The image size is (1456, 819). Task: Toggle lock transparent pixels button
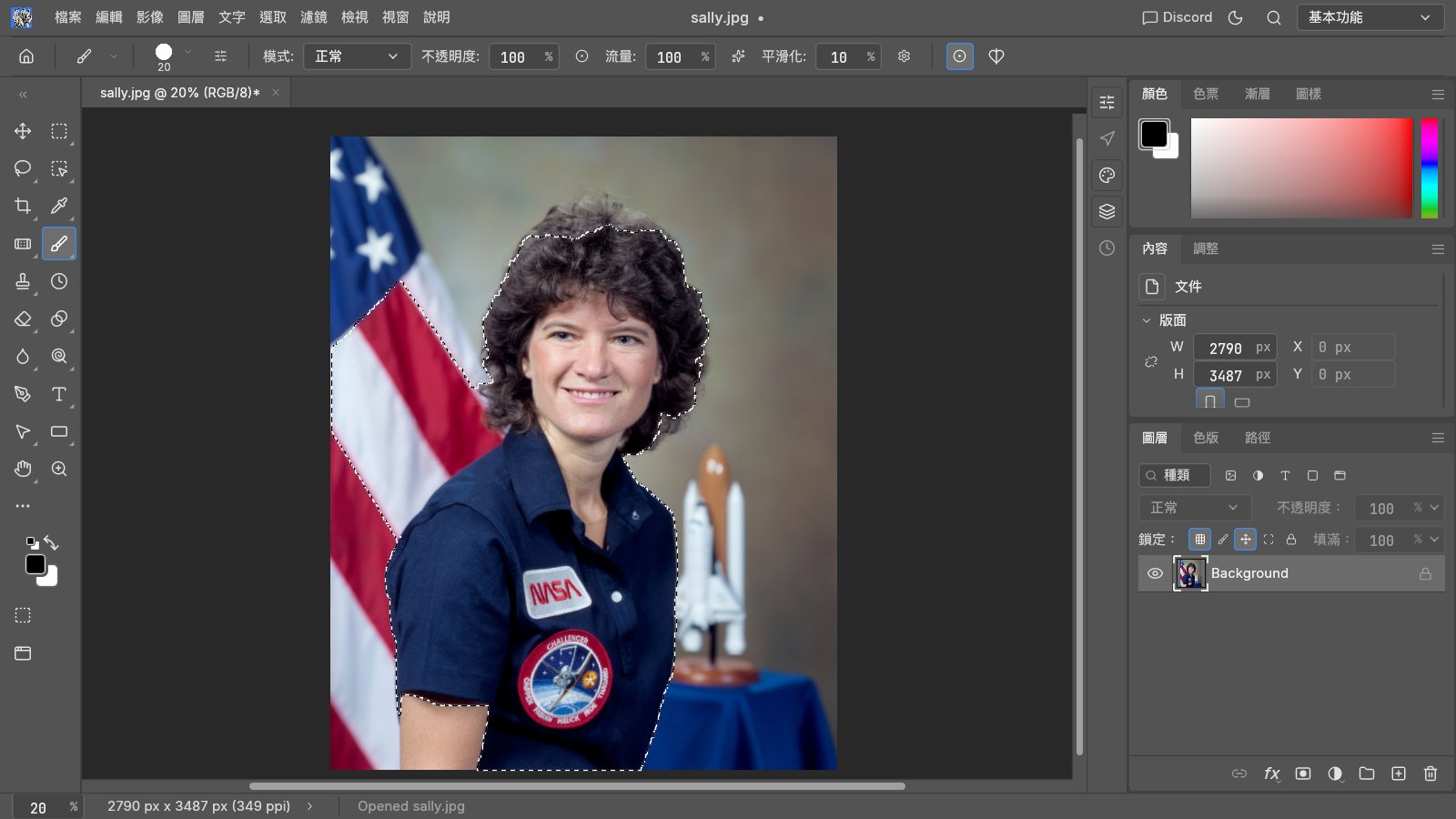click(1200, 539)
